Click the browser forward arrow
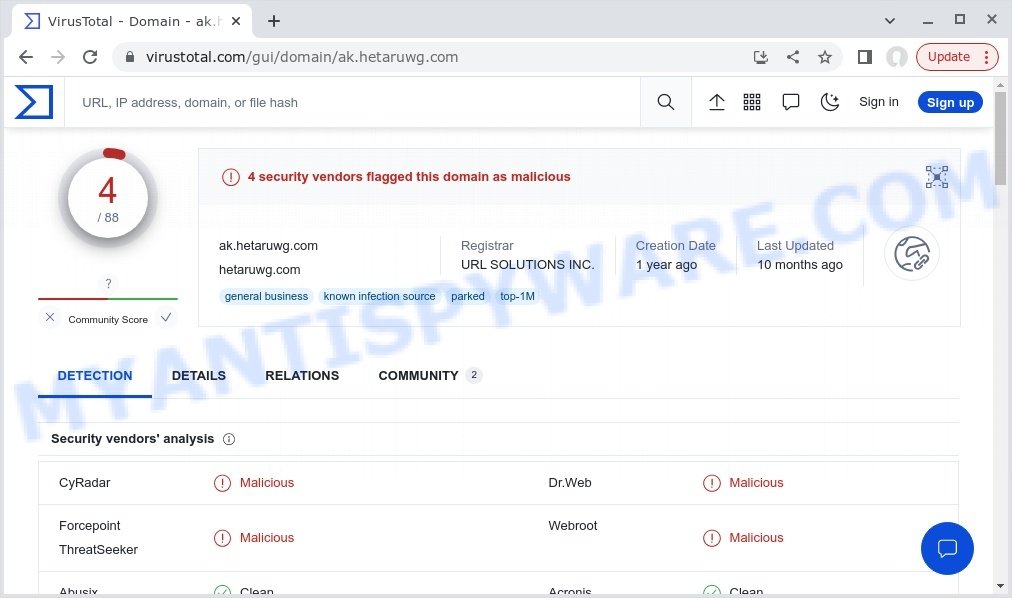This screenshot has width=1012, height=598. pyautogui.click(x=58, y=57)
